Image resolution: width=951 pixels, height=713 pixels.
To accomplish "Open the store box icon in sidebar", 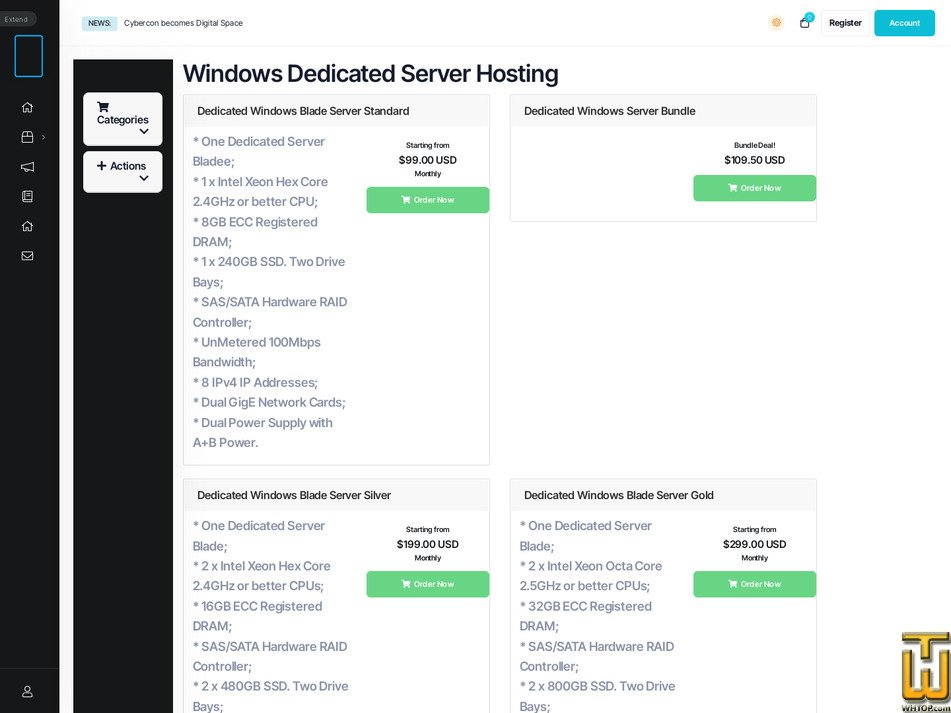I will tap(27, 137).
